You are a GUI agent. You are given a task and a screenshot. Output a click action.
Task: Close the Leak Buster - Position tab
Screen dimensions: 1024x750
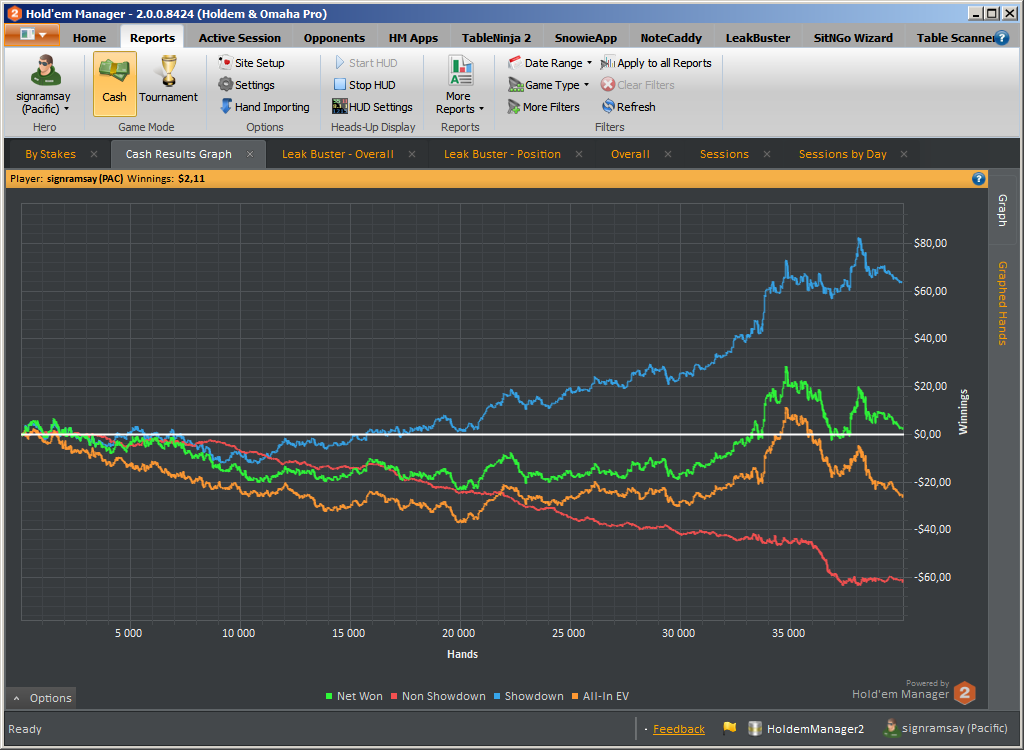tap(579, 154)
